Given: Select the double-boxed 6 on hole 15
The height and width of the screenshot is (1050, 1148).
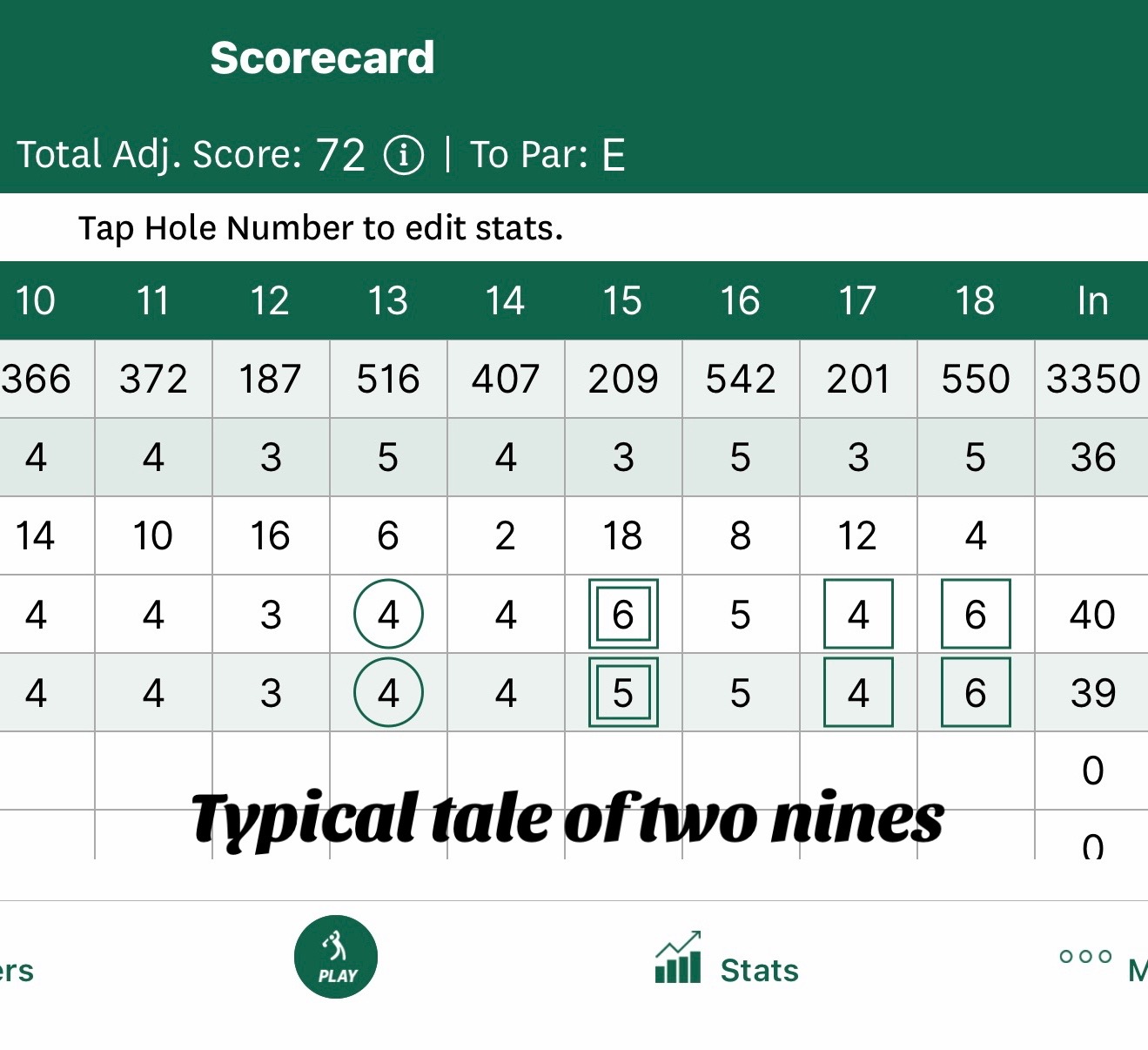Looking at the screenshot, I should [623, 614].
